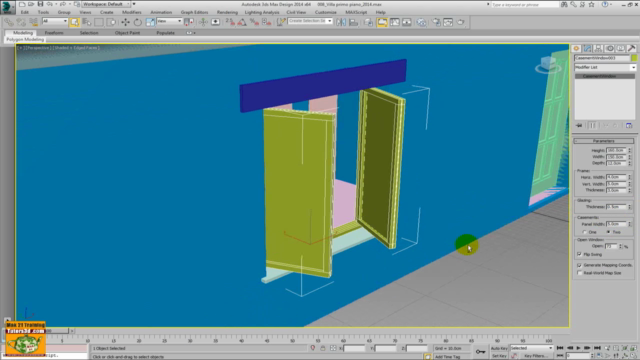The image size is (640, 360).
Task: Open the Create Selection Set dropdown
Action: tap(310, 21)
